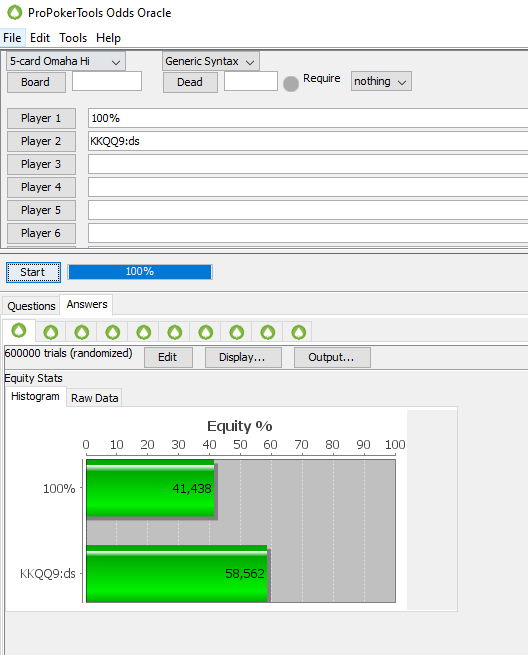
Task: Select the ninth answer tab icon
Action: [x=268, y=333]
